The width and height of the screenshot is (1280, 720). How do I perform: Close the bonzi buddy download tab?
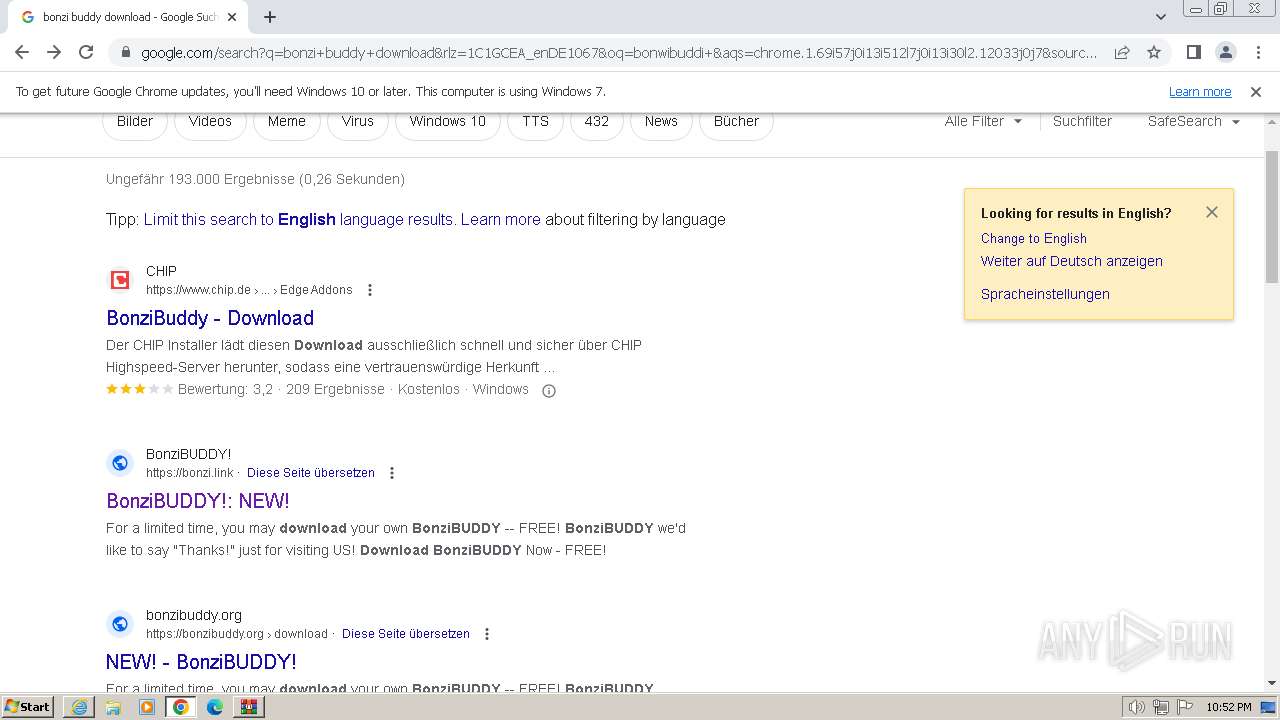point(232,17)
